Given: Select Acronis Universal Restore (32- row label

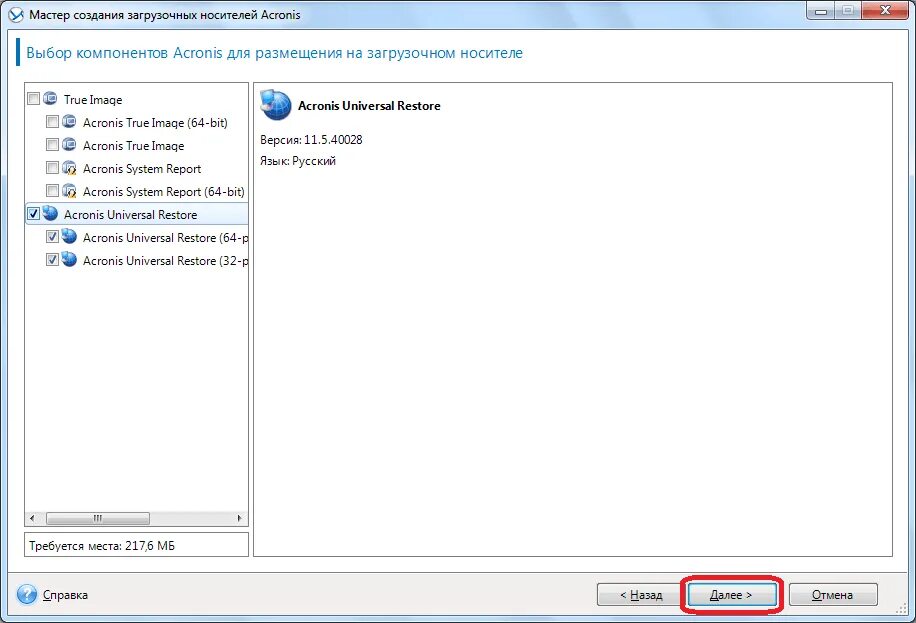Looking at the screenshot, I should coord(165,261).
